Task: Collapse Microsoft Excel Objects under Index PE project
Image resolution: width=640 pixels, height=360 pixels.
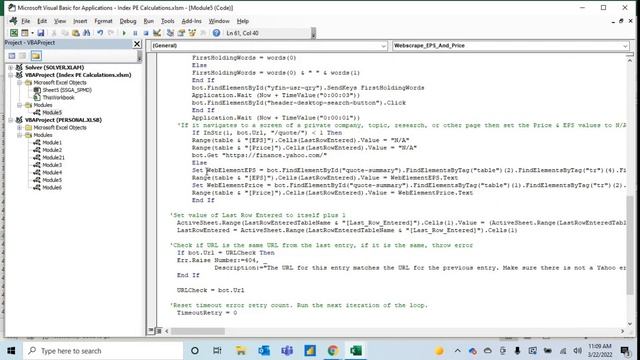Action: tap(19, 82)
